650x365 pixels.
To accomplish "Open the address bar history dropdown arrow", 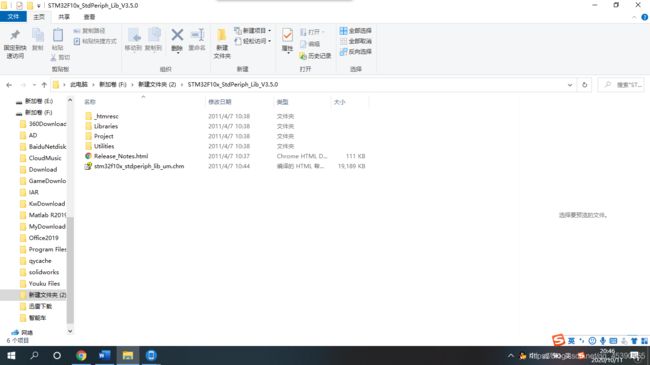I will (570, 85).
